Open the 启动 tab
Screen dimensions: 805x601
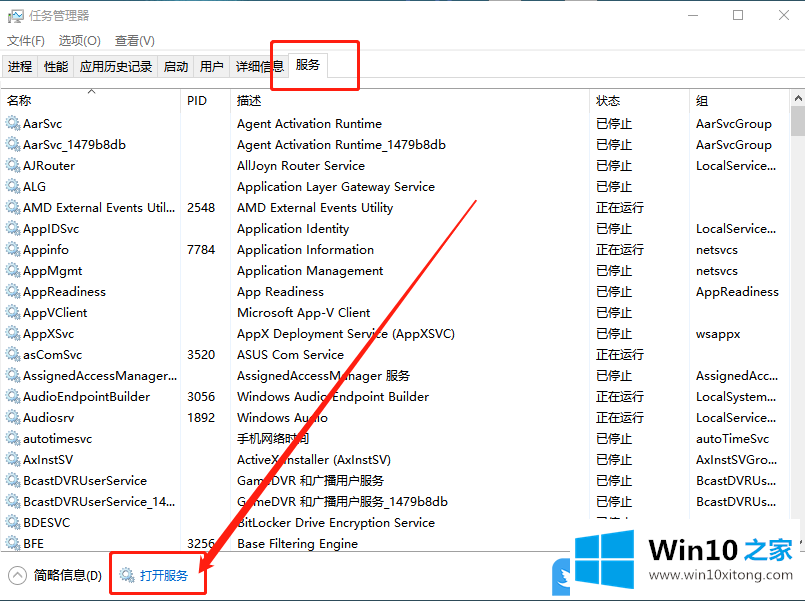click(x=176, y=67)
